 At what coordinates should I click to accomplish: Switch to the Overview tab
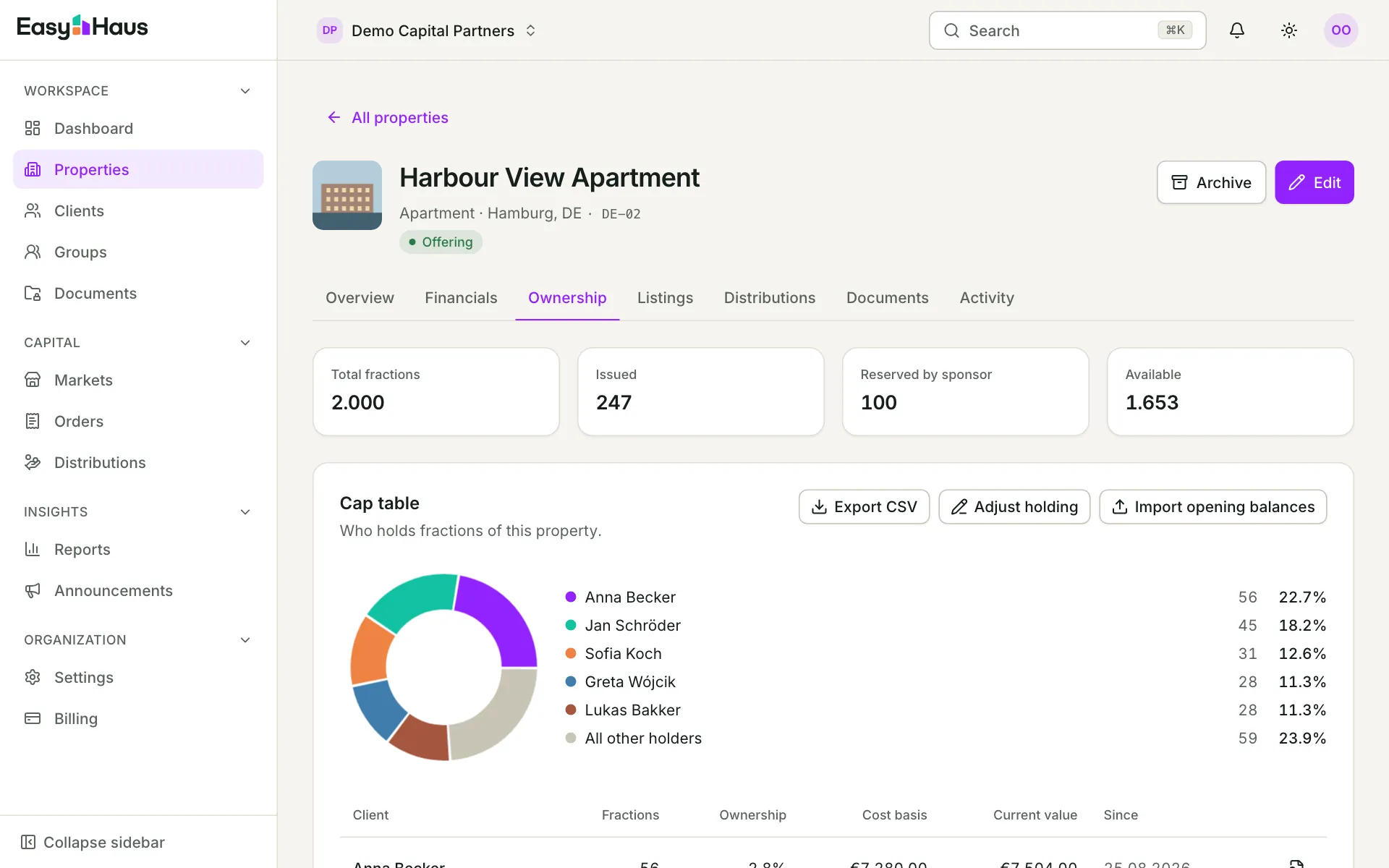[x=360, y=298]
